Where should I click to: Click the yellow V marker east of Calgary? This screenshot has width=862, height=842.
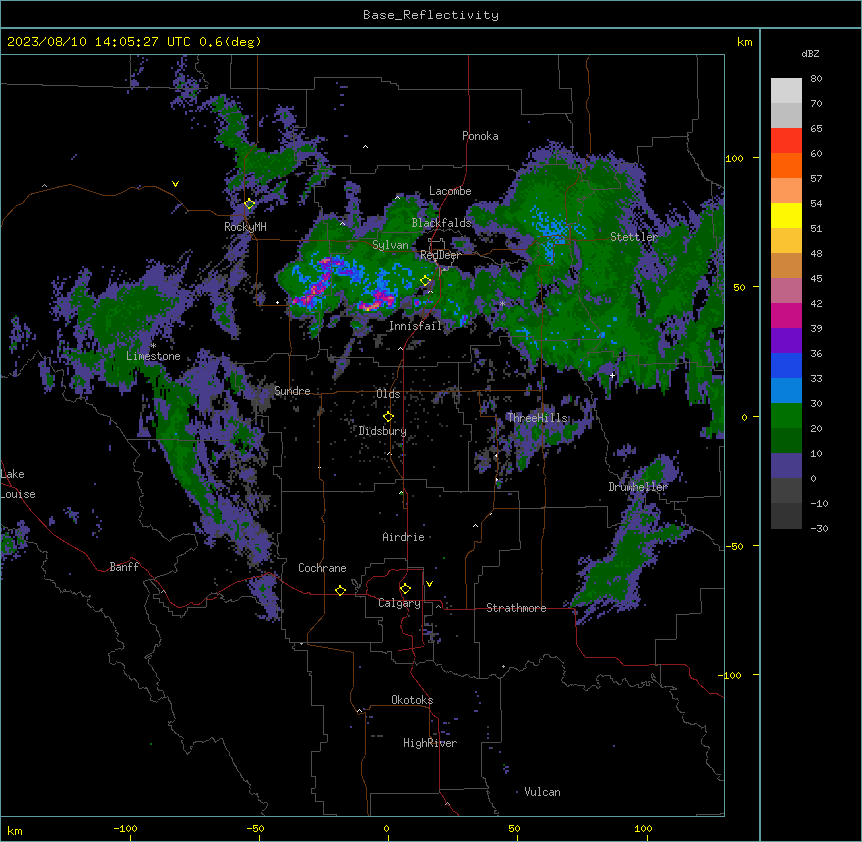tap(429, 584)
